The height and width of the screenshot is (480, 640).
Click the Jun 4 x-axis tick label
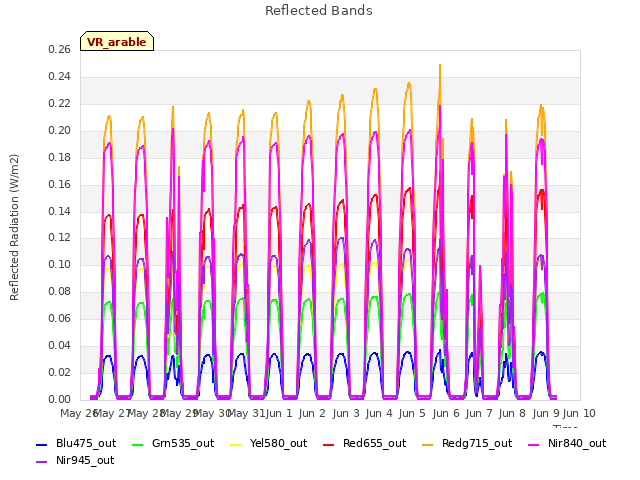[x=379, y=413]
